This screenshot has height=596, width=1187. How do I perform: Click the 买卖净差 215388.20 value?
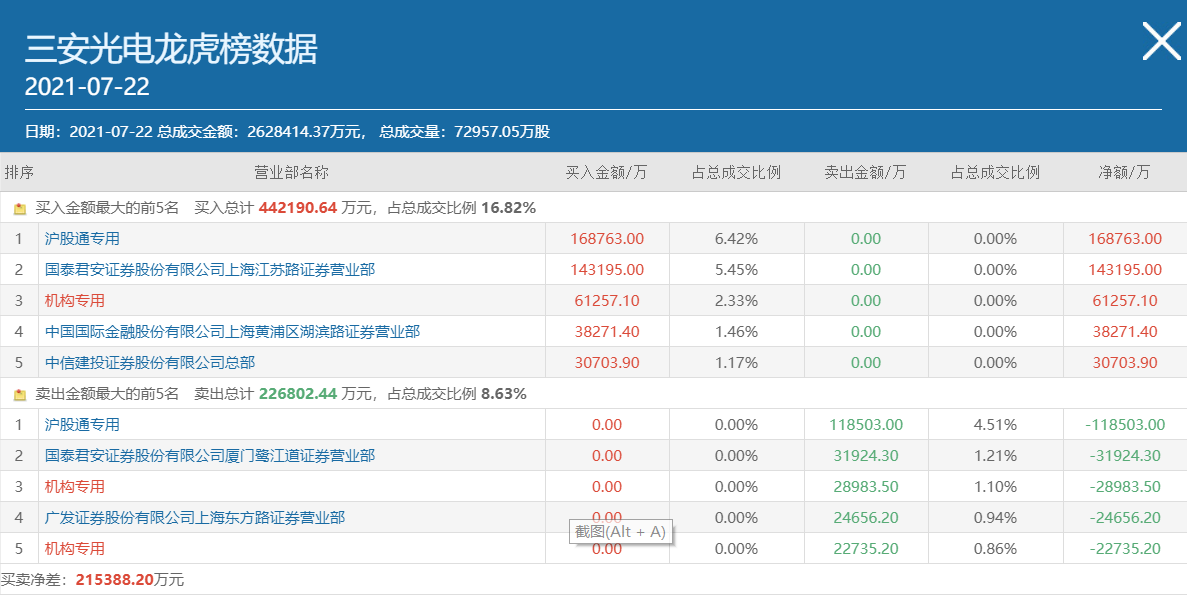click(116, 581)
